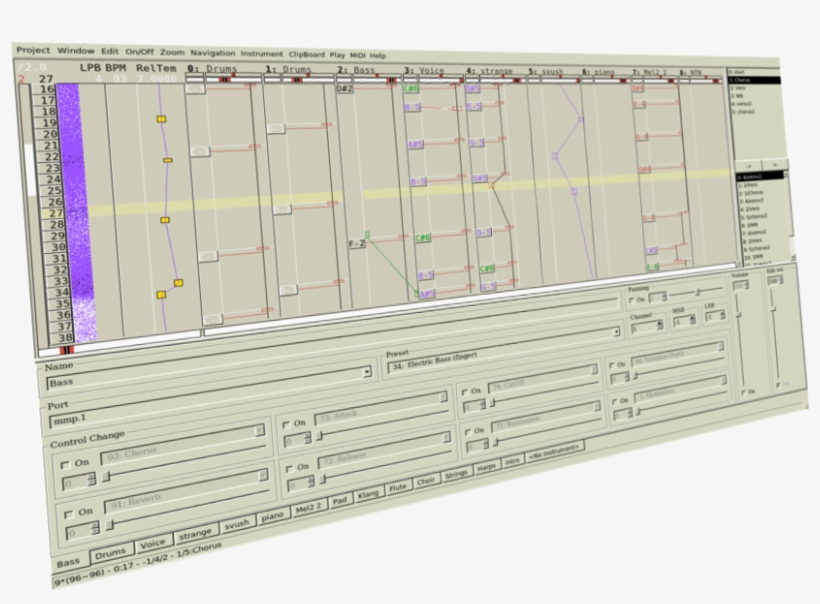Screen dimensions: 820x604
Task: Click the MSB spin box
Action: (684, 321)
